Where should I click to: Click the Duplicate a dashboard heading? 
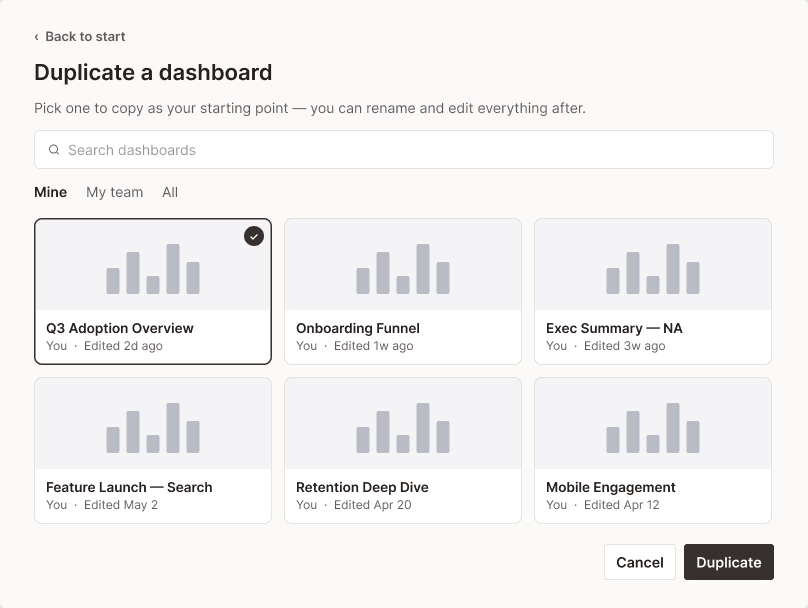coord(153,72)
